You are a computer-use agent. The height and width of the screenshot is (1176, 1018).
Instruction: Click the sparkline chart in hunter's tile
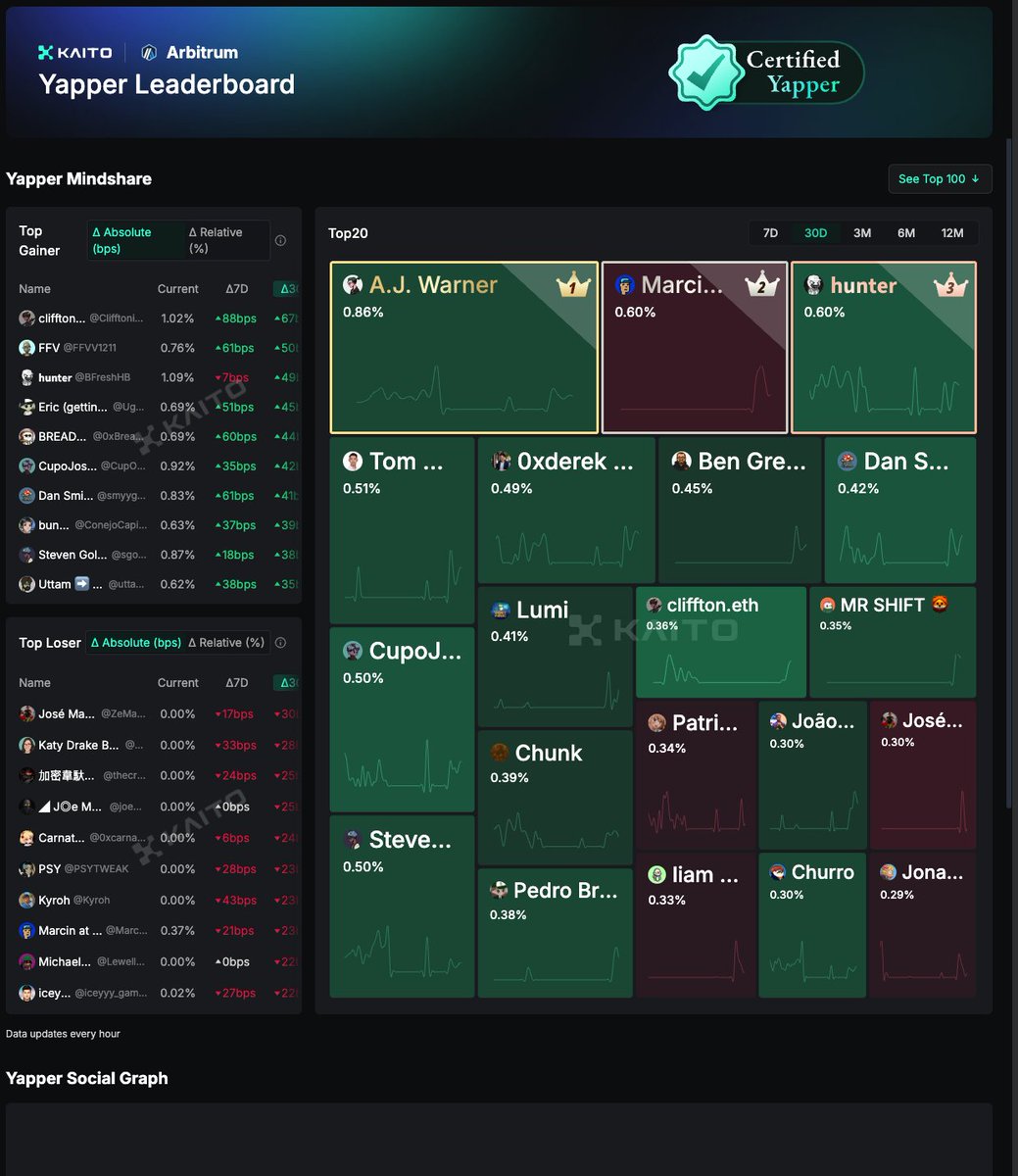pos(882,389)
